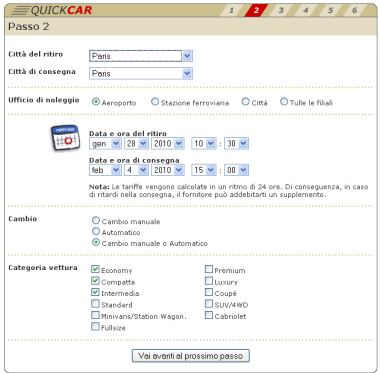Choose Tutte le filiali option
This screenshot has width=380, height=373.
pyautogui.click(x=284, y=102)
